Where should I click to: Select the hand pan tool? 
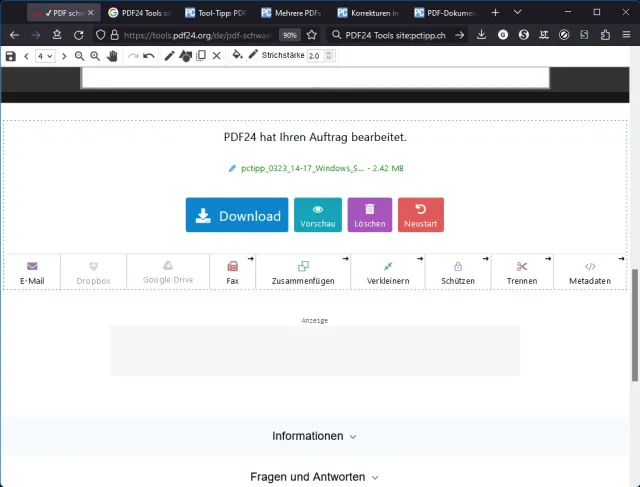click(x=112, y=56)
